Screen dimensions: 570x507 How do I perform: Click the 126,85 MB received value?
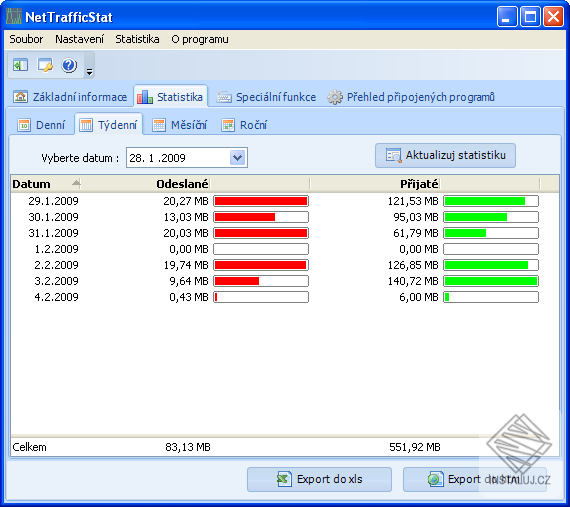413,265
